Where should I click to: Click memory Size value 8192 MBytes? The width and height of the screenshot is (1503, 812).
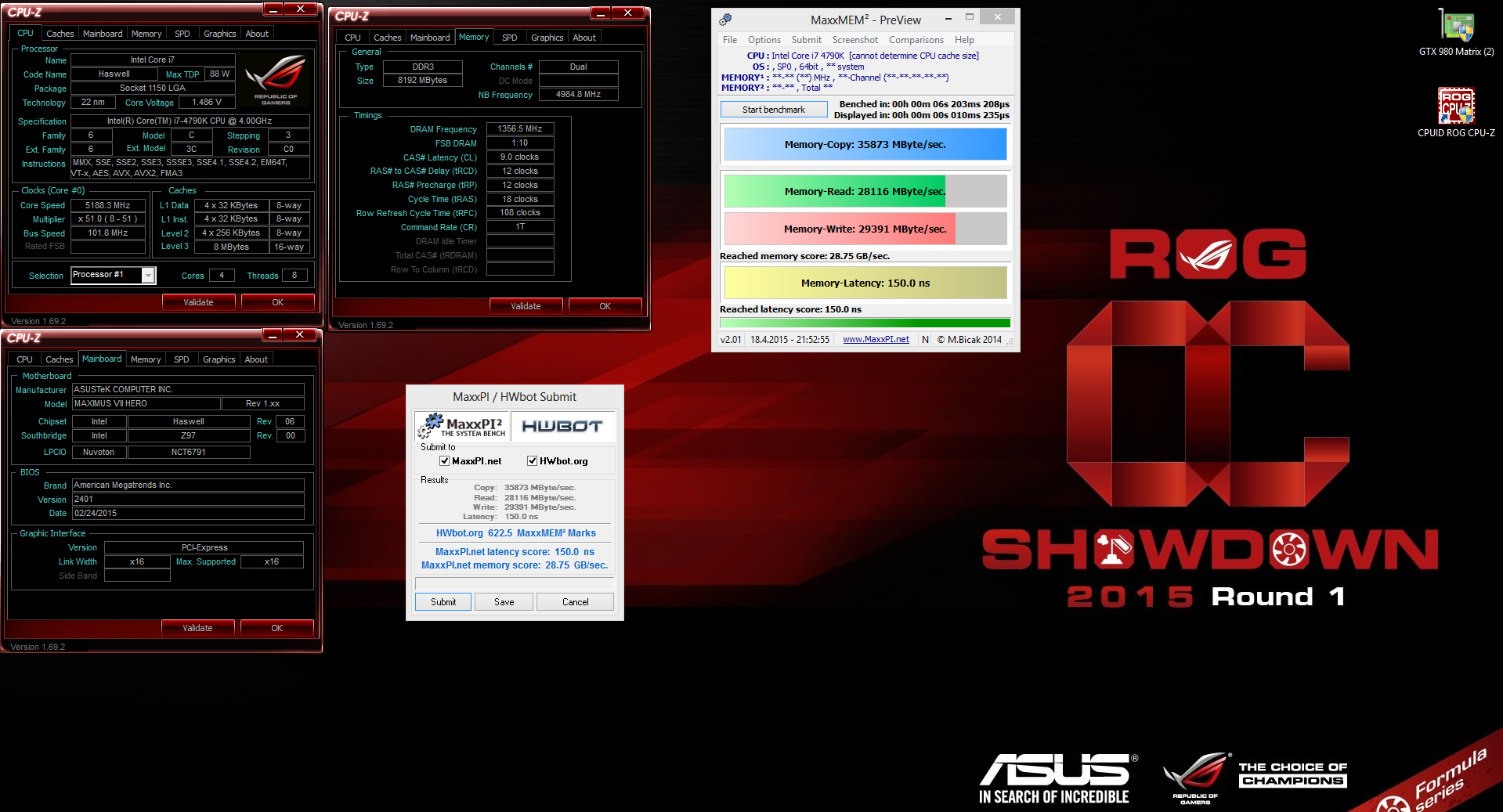pos(423,81)
